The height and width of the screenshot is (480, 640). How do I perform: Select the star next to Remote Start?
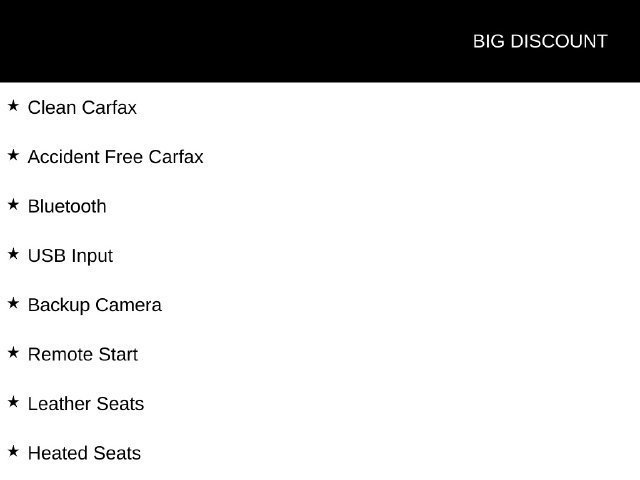tap(13, 353)
